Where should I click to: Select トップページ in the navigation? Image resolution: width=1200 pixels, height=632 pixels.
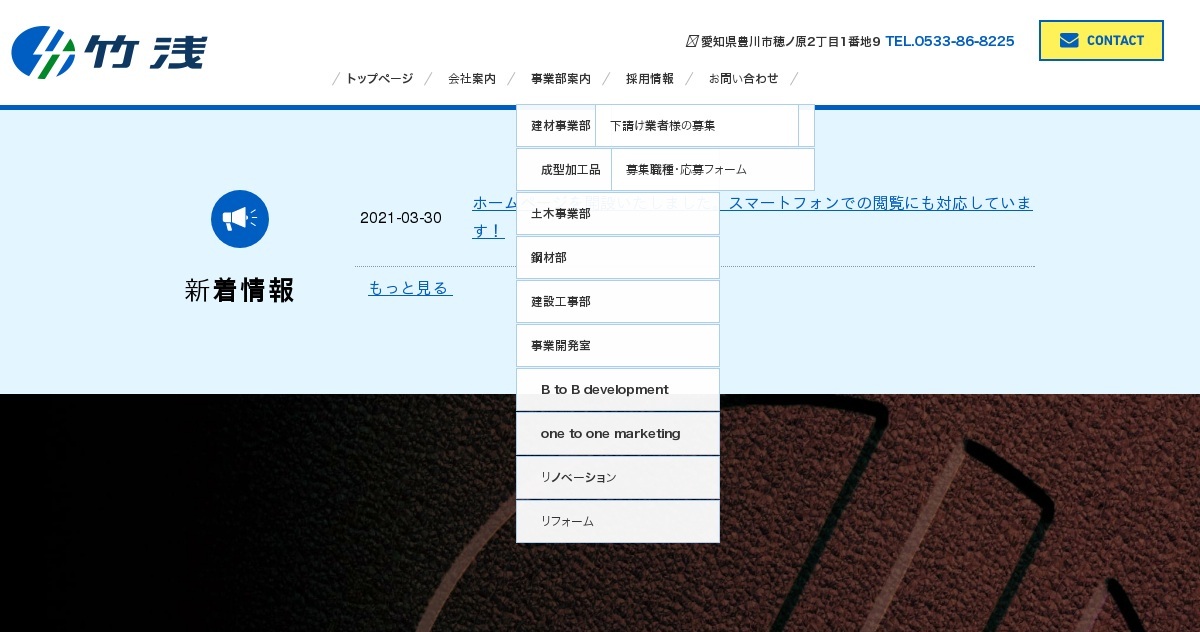379,78
